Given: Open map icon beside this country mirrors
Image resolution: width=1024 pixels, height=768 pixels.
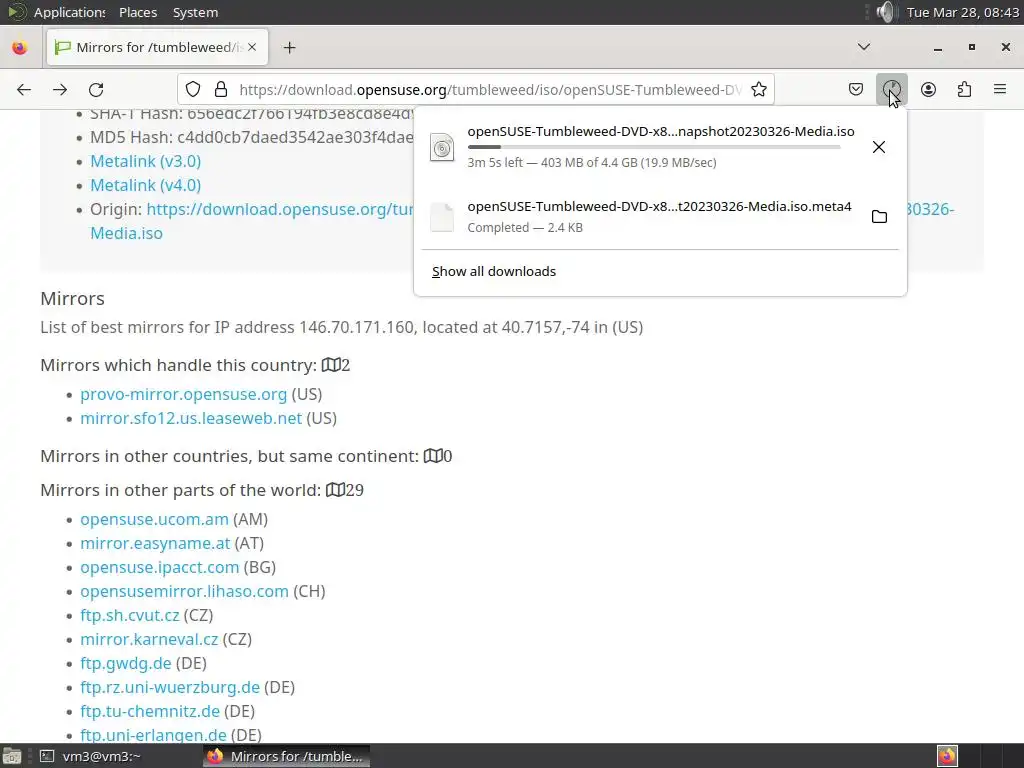Looking at the screenshot, I should tap(331, 365).
